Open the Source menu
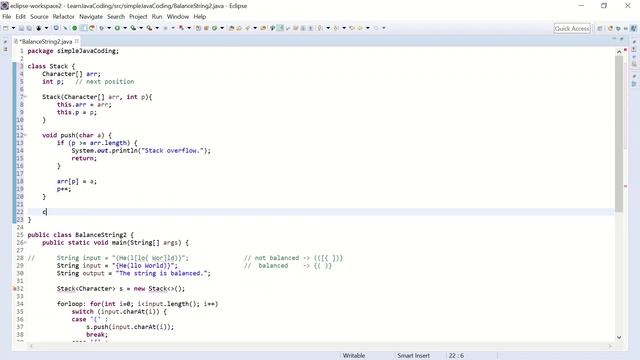Screen dimensions: 640x360 (x=39, y=17)
